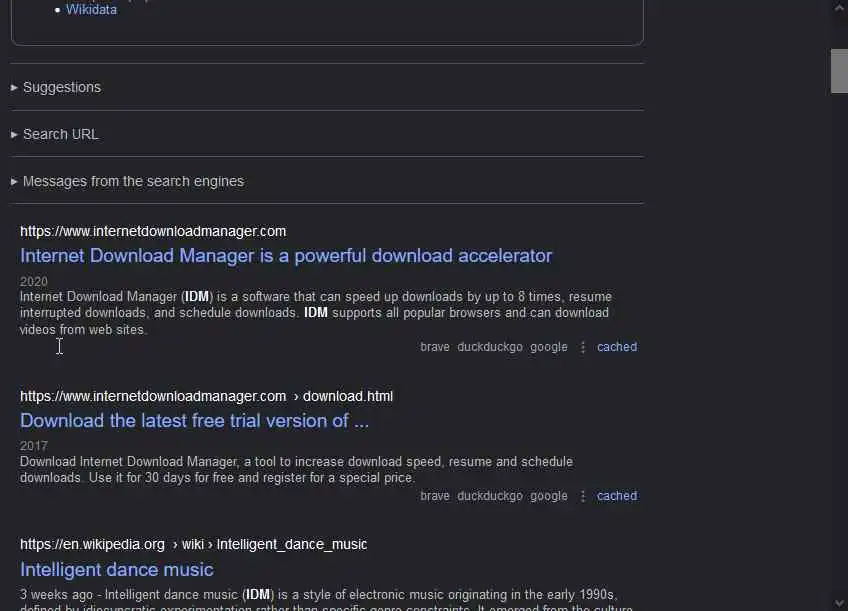Click the scrollbar up arrow
848x611 pixels.
point(839,8)
